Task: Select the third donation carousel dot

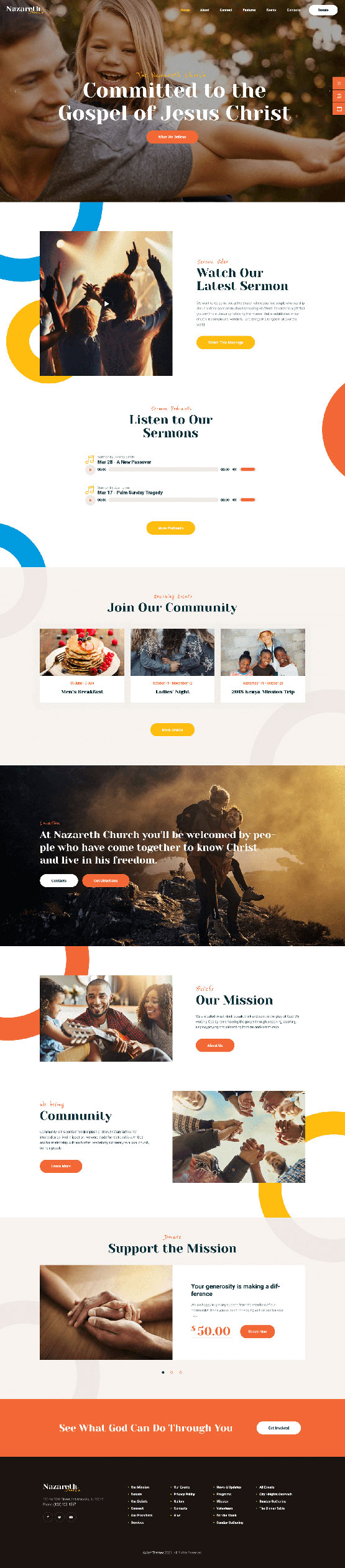Action: [180, 1372]
